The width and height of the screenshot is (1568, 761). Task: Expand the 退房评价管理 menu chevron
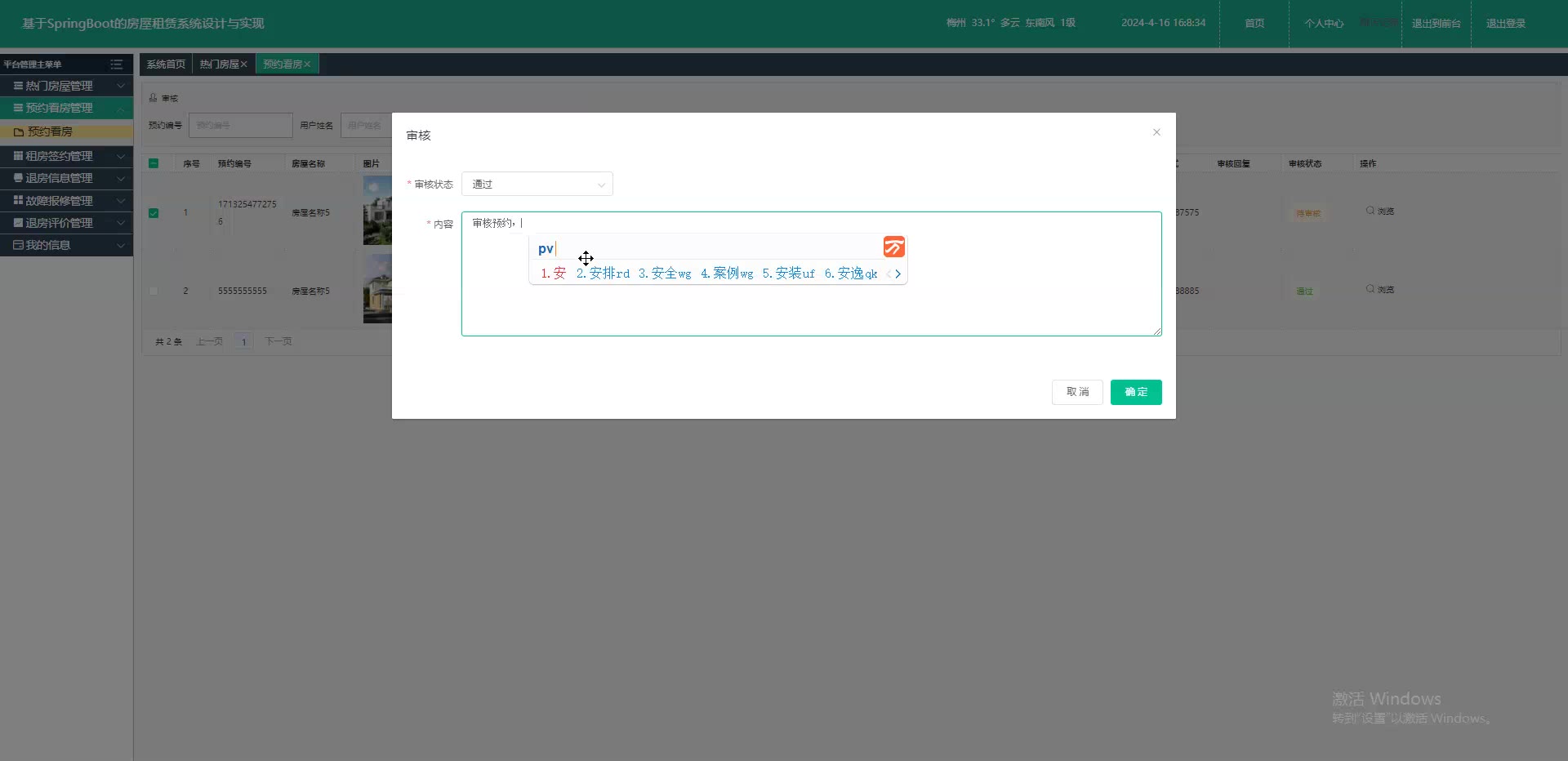[121, 222]
